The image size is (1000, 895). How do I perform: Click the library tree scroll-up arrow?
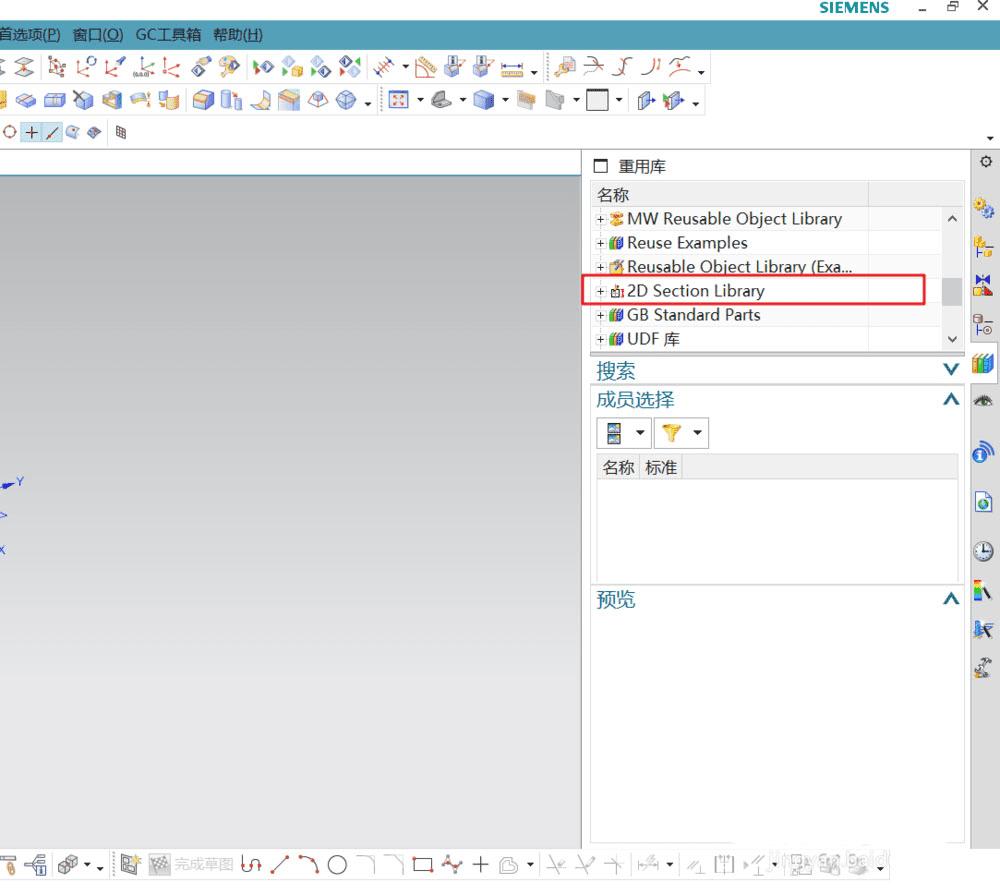pyautogui.click(x=952, y=219)
